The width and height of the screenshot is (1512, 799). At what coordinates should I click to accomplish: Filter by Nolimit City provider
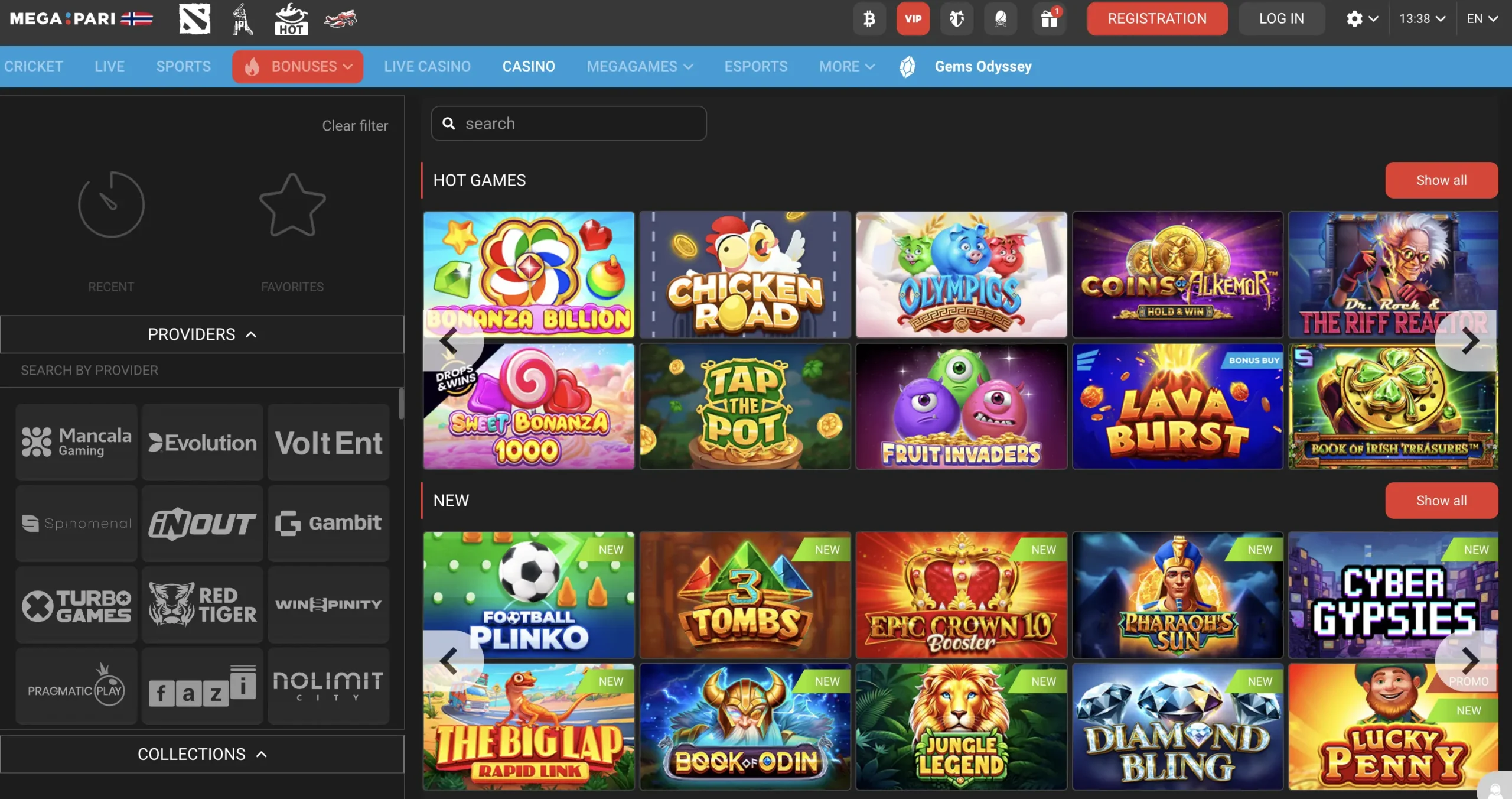coord(328,686)
